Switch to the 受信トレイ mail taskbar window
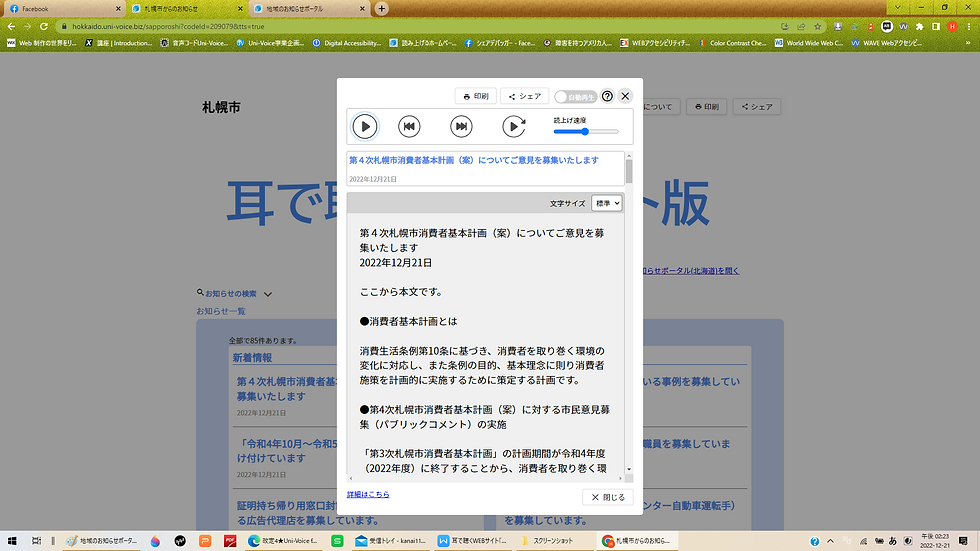This screenshot has width=980, height=551. click(391, 541)
